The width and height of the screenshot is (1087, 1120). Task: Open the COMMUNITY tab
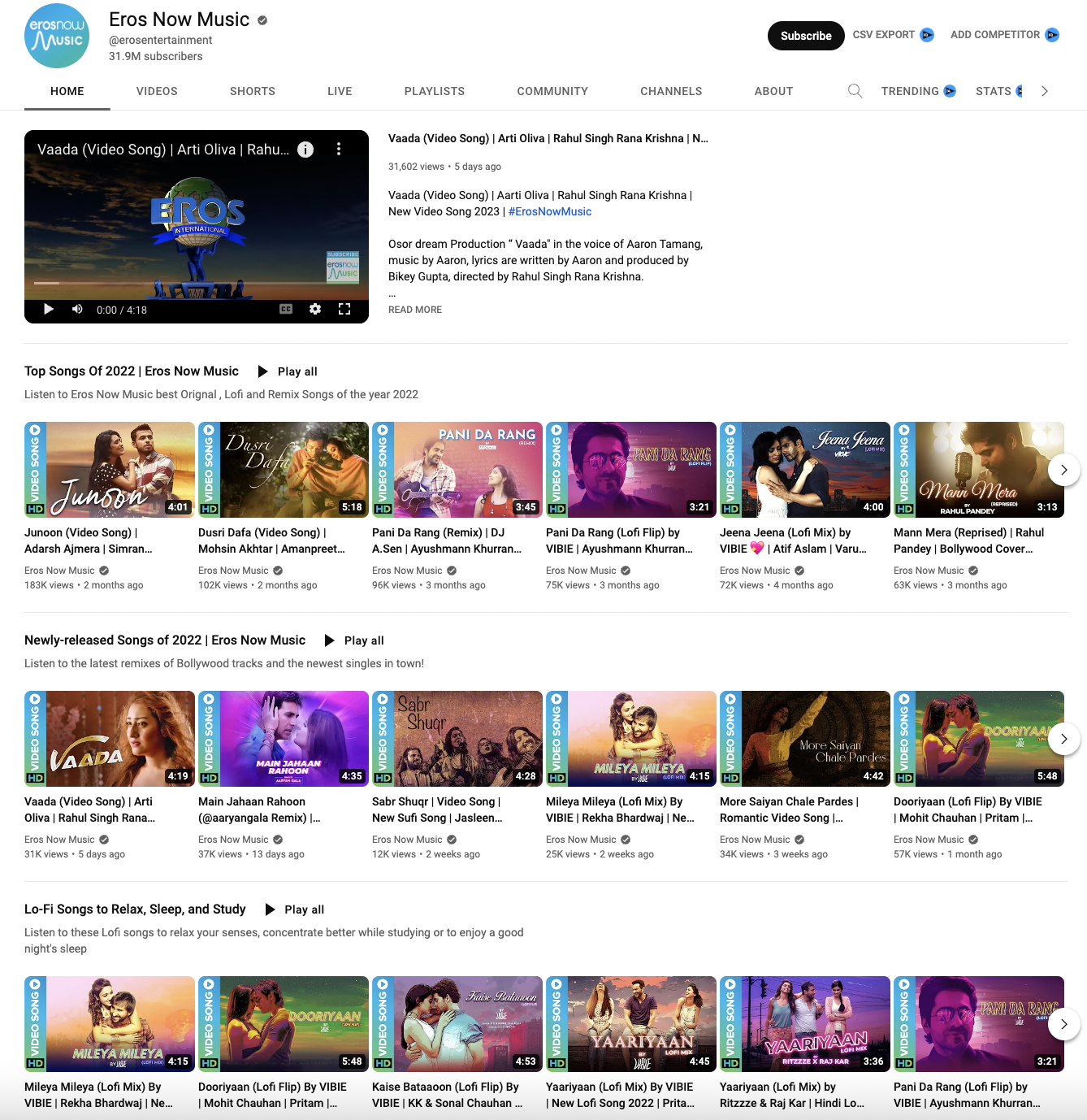coord(552,91)
